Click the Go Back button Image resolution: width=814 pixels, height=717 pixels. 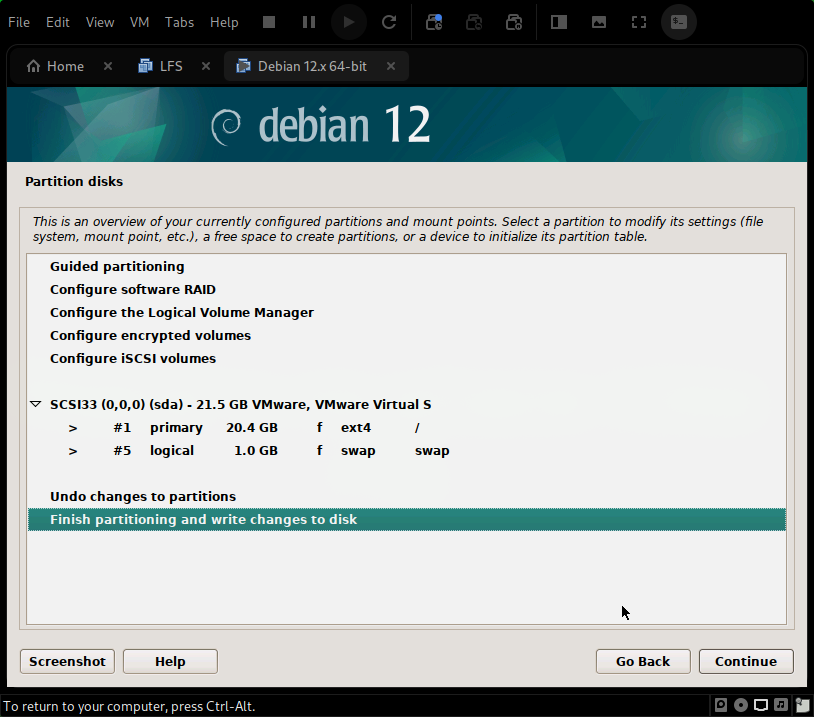[x=642, y=661]
